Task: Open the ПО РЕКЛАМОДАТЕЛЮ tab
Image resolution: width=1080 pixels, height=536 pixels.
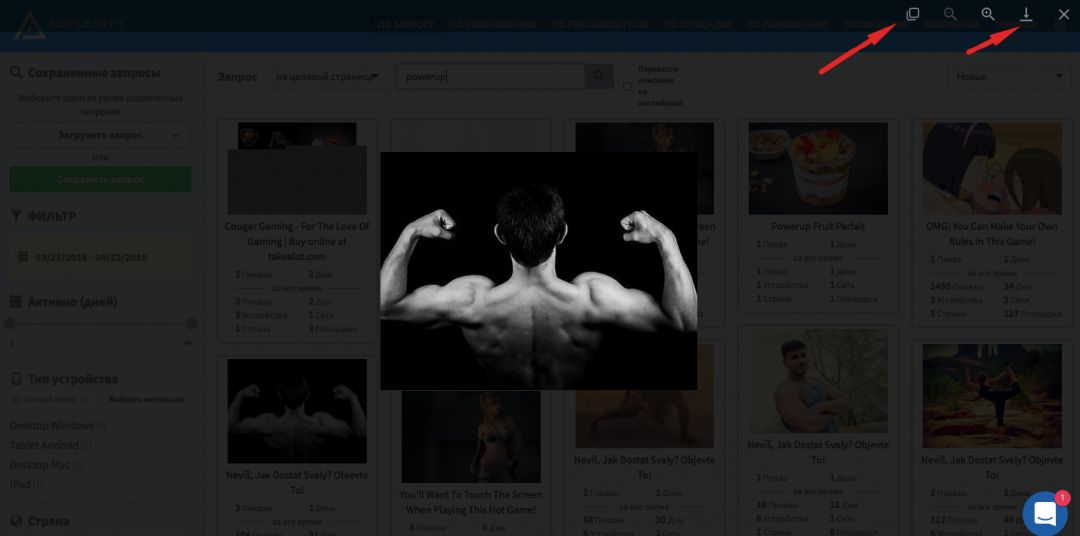Action: 600,25
